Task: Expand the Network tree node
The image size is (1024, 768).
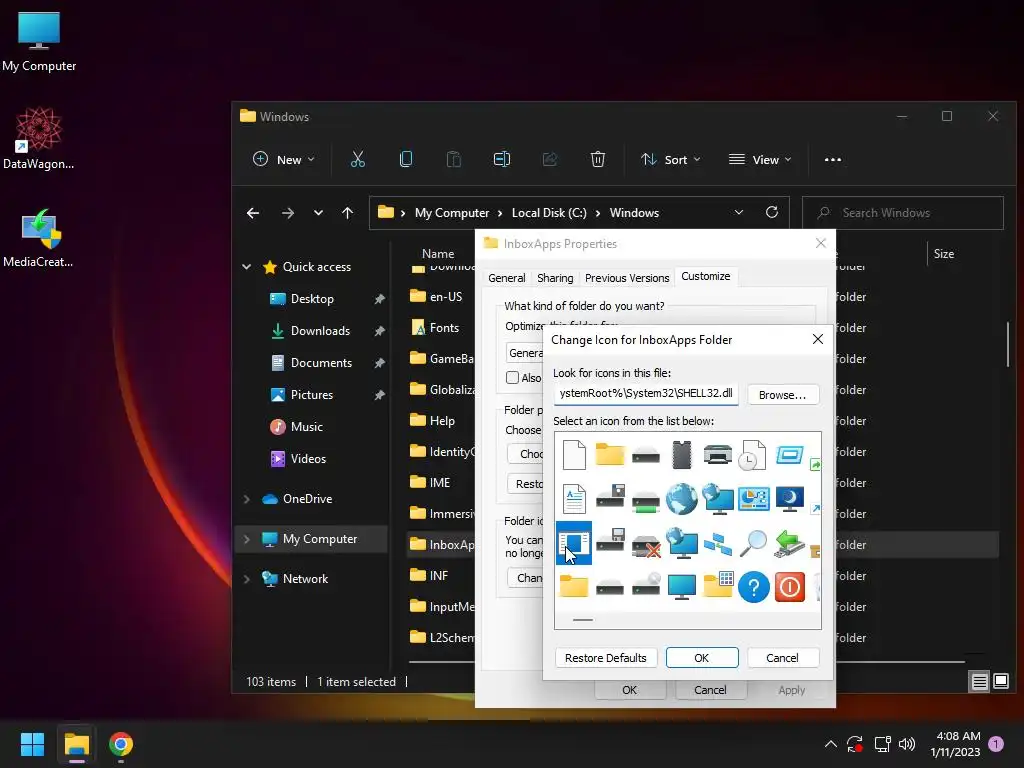Action: point(247,579)
